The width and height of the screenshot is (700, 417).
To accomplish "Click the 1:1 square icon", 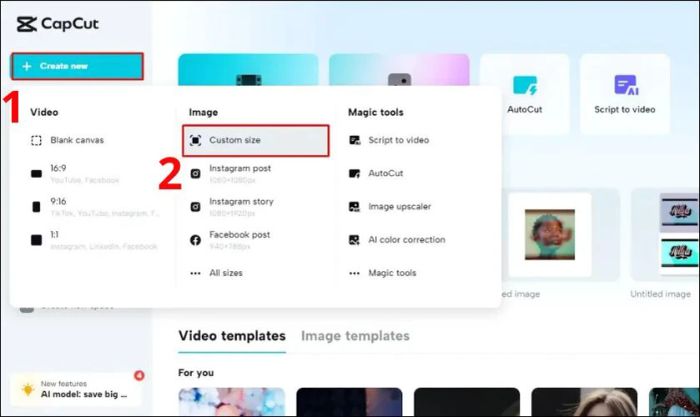I will pos(36,240).
